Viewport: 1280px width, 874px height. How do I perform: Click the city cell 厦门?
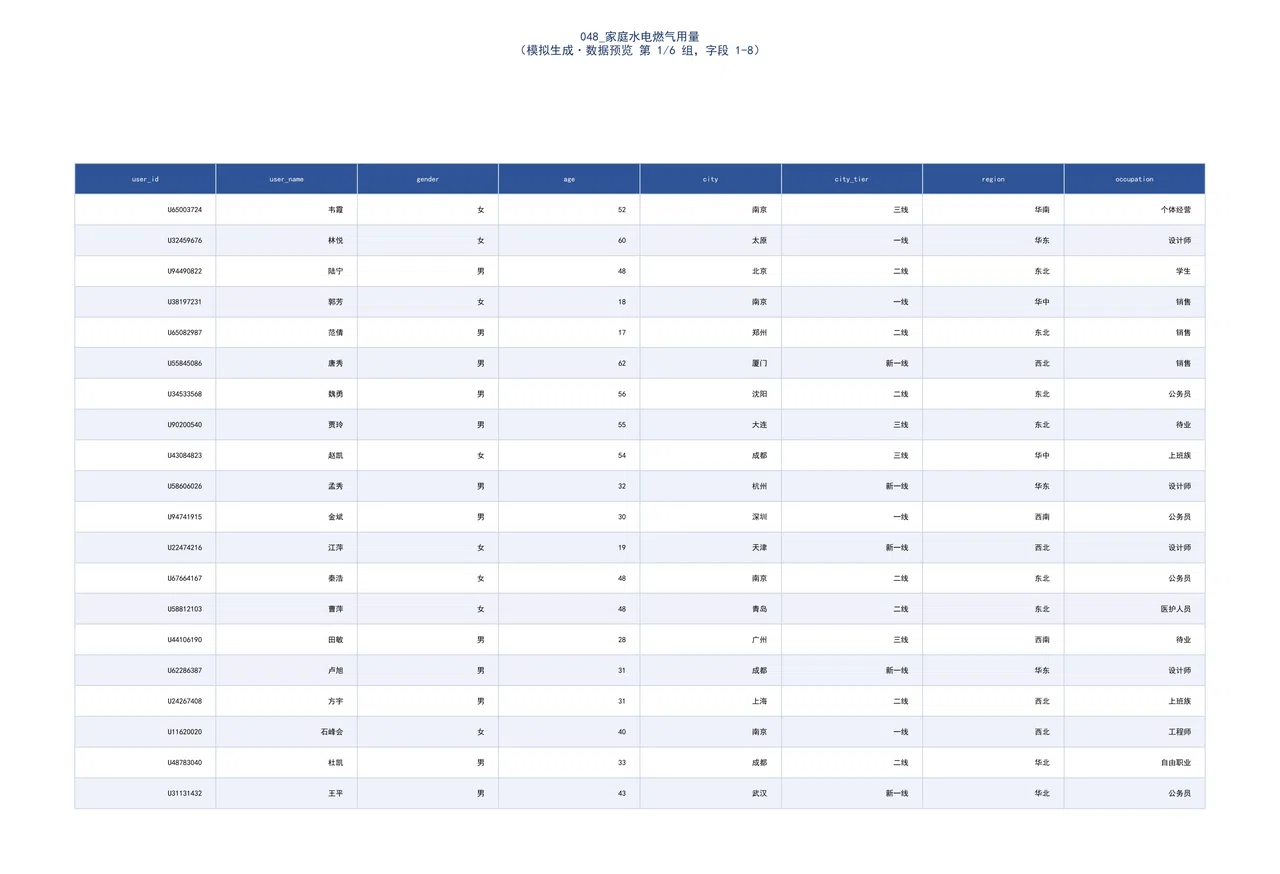click(711, 363)
